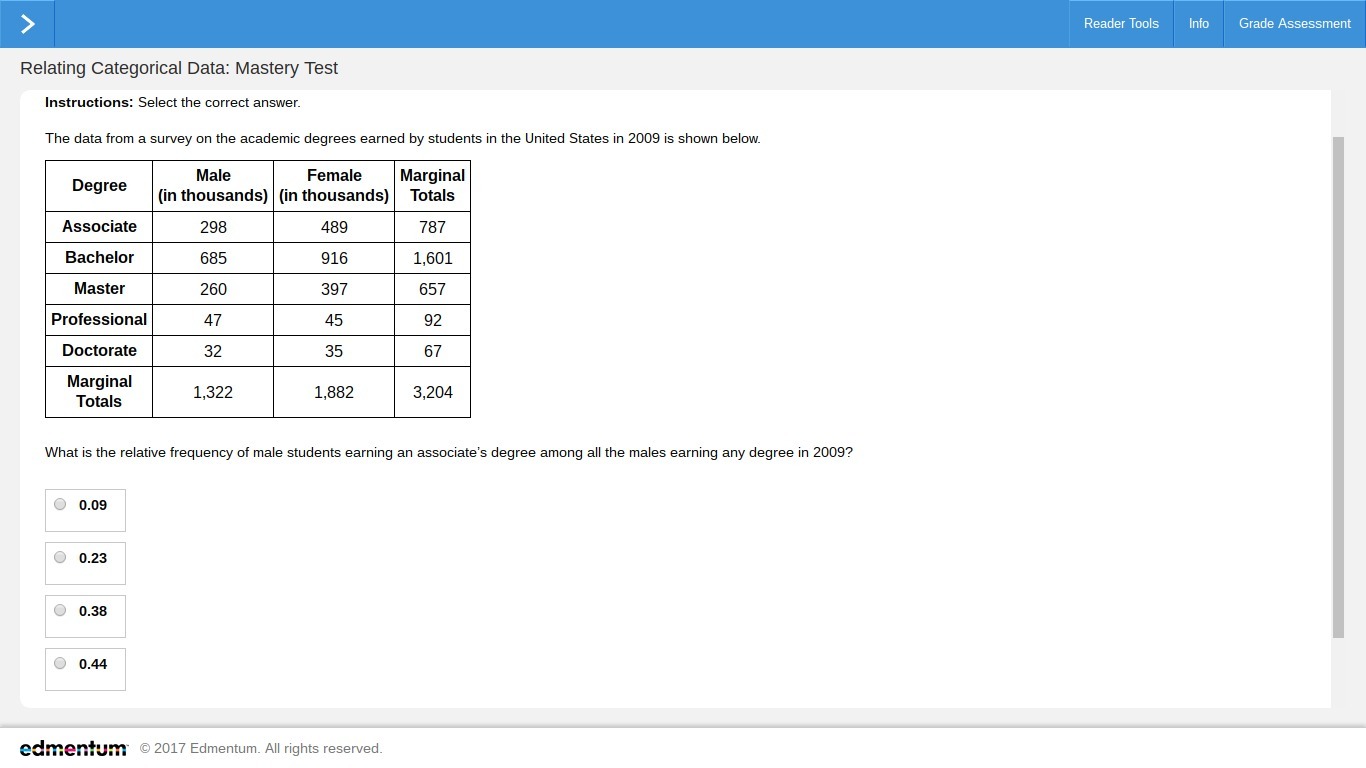Viewport: 1366px width, 768px height.
Task: Click the Bachelor row label
Action: click(x=99, y=258)
